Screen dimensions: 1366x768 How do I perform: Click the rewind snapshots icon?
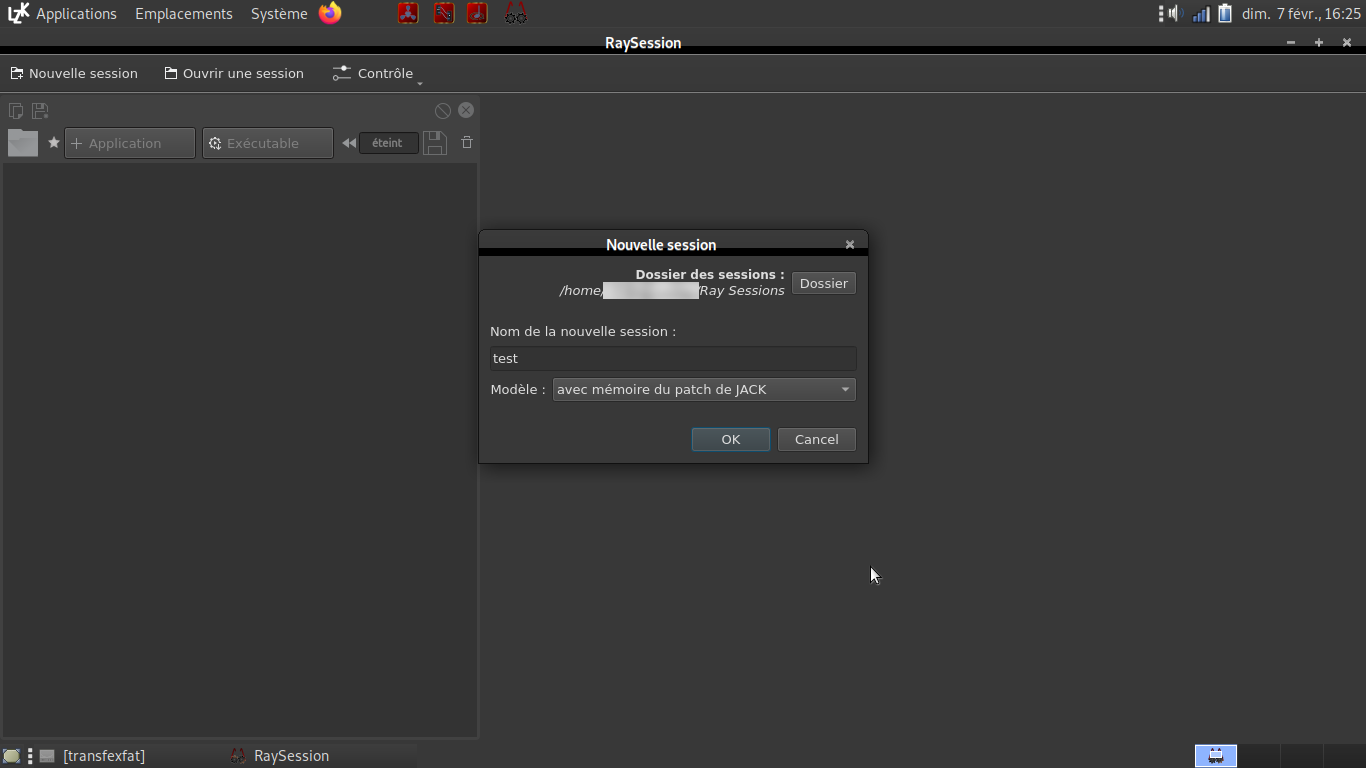[349, 143]
